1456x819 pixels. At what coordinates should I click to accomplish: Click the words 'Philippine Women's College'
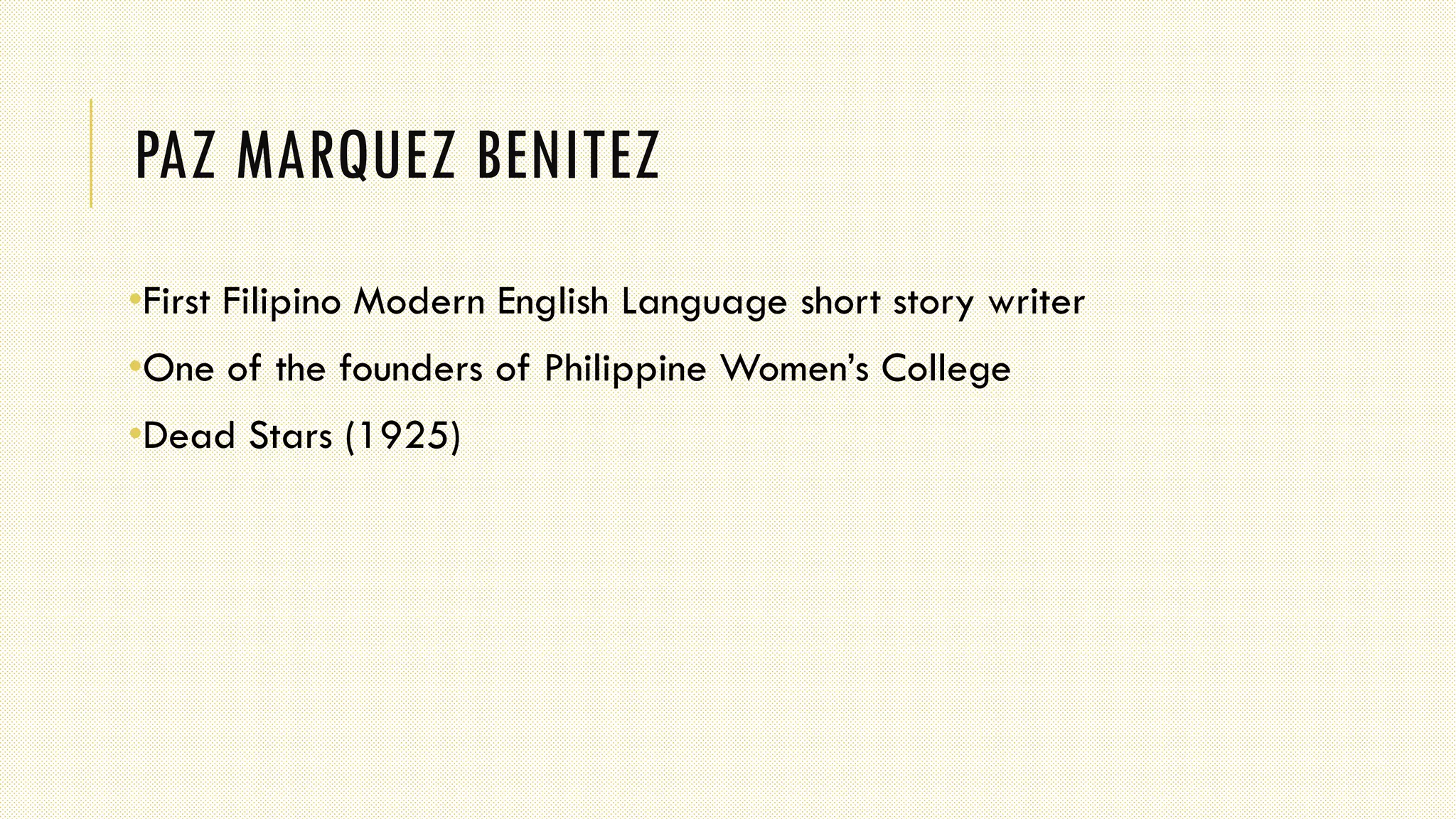coord(777,369)
